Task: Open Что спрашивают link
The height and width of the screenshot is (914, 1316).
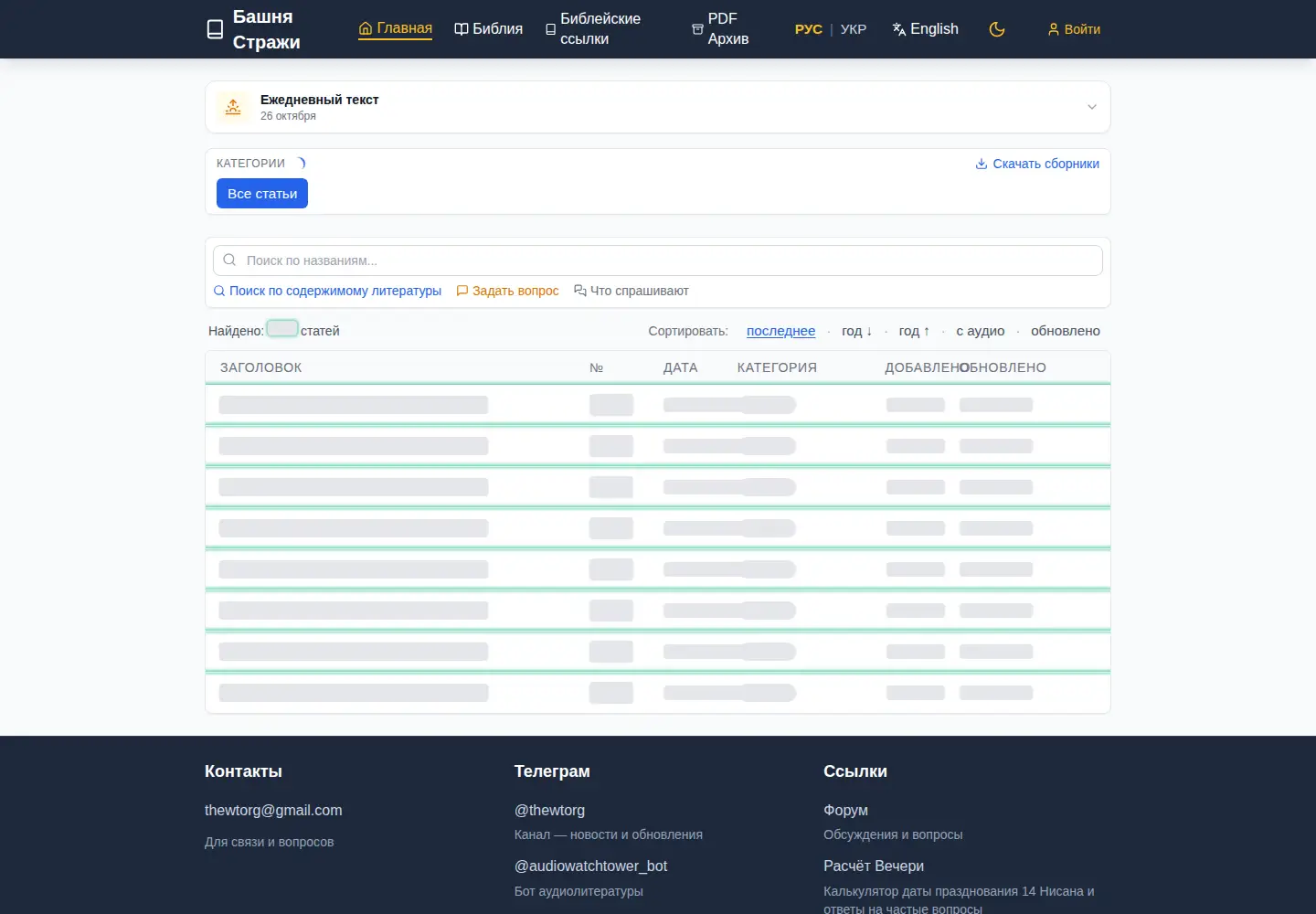Action: (631, 291)
